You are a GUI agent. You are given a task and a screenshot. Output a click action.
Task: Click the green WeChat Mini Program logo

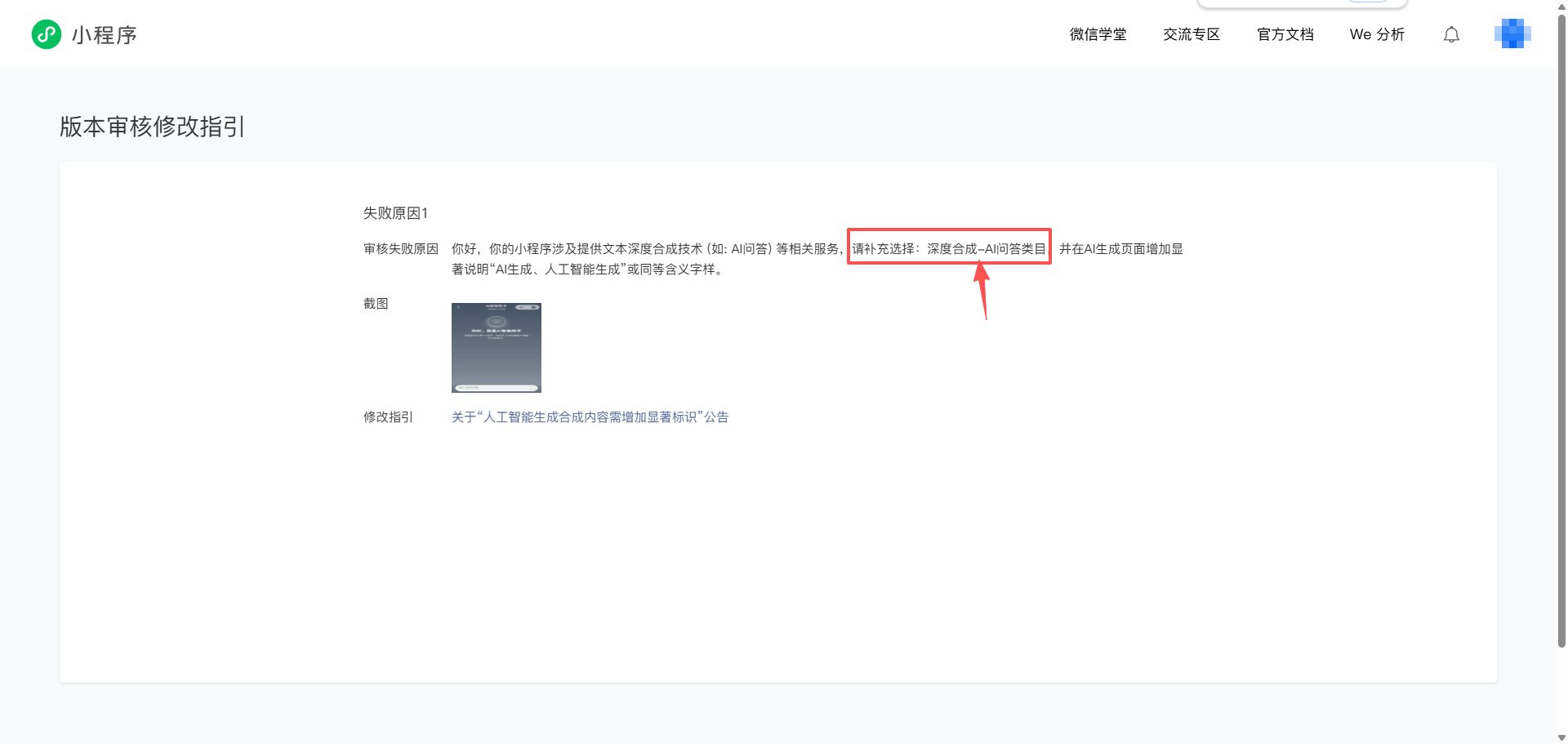(47, 34)
